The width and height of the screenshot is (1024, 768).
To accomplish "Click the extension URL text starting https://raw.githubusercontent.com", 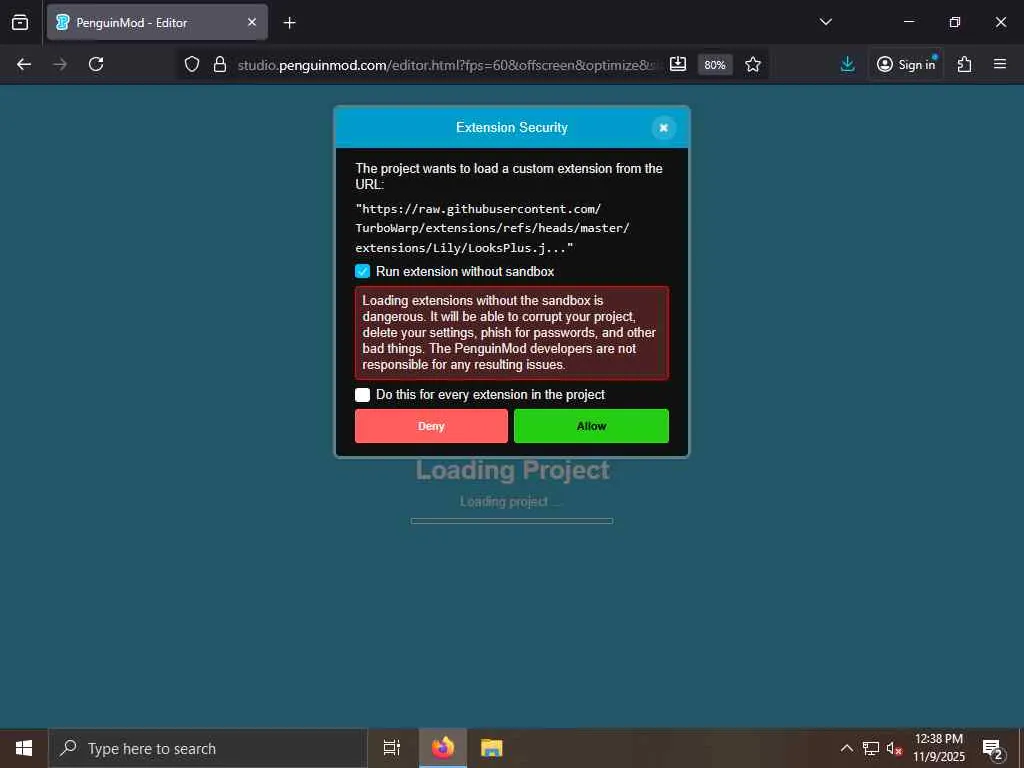I will (492, 229).
